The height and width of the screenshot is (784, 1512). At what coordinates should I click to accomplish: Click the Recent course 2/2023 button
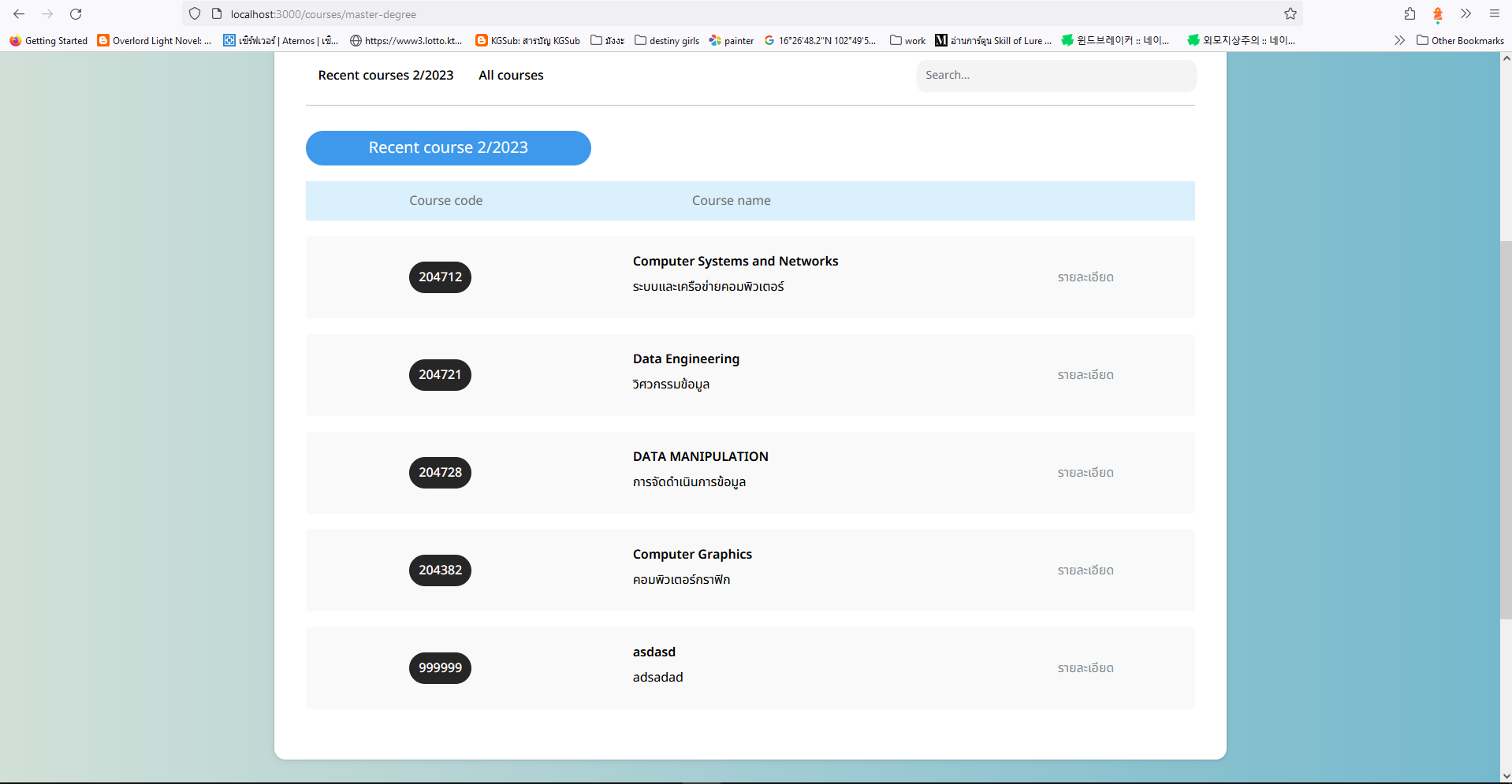point(448,147)
